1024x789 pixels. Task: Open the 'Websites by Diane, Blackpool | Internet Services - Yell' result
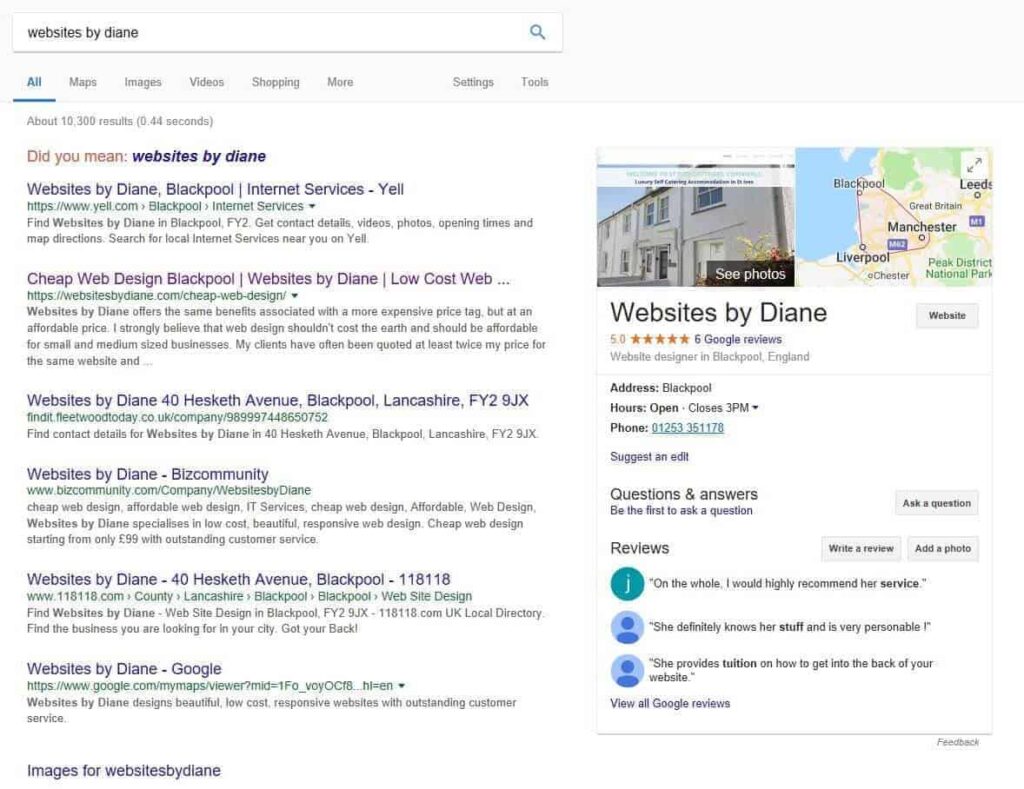coord(216,189)
